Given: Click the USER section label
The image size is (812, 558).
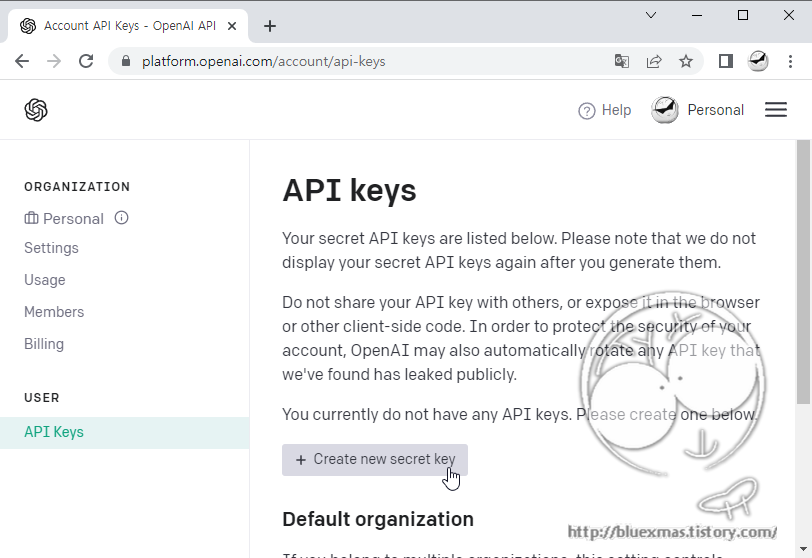Looking at the screenshot, I should 42,398.
